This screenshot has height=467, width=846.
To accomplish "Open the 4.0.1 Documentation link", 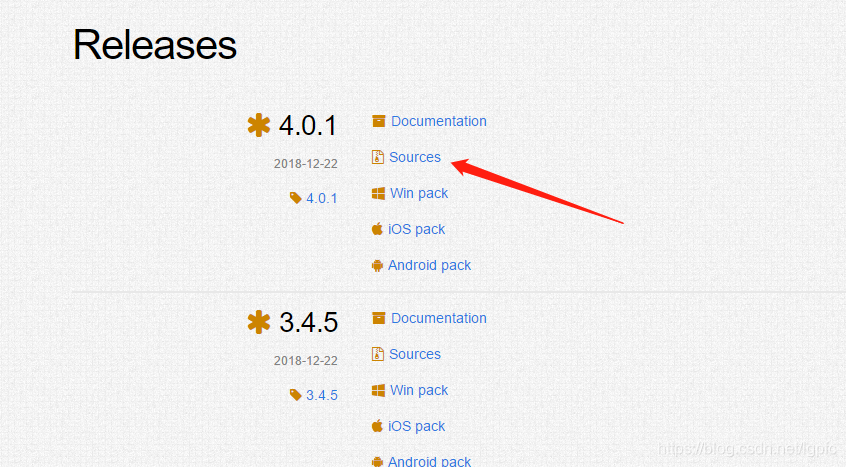I will 439,121.
